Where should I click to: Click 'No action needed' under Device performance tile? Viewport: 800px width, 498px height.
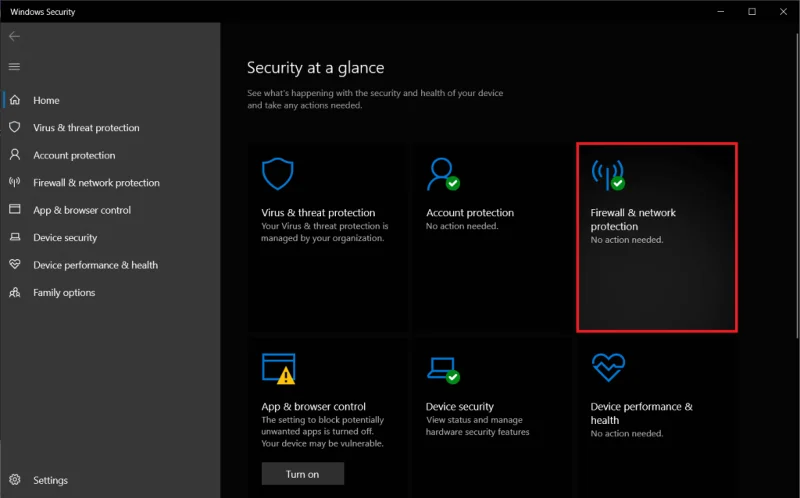point(627,434)
